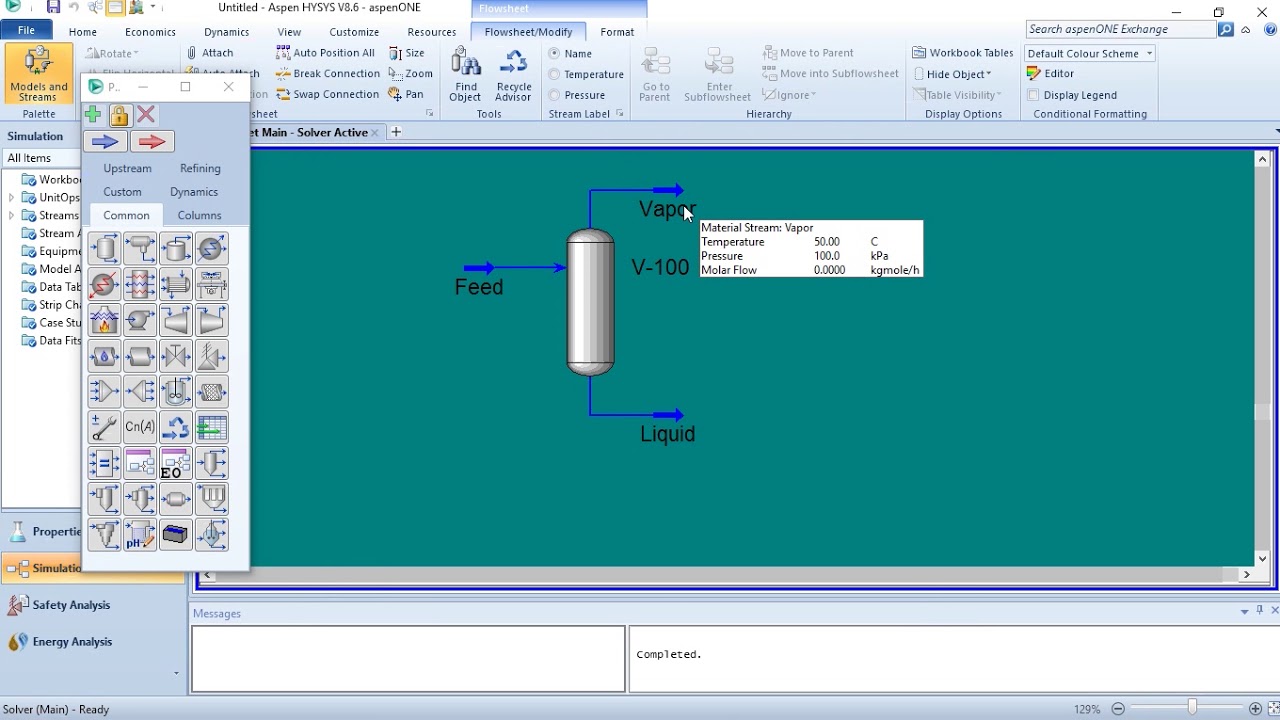Viewport: 1280px width, 720px height.
Task: Click the Find Object button
Action: (x=465, y=75)
